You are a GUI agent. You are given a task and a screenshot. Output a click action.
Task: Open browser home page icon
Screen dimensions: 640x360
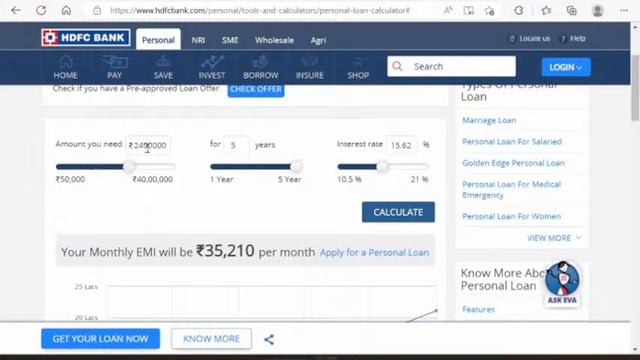click(x=66, y=10)
